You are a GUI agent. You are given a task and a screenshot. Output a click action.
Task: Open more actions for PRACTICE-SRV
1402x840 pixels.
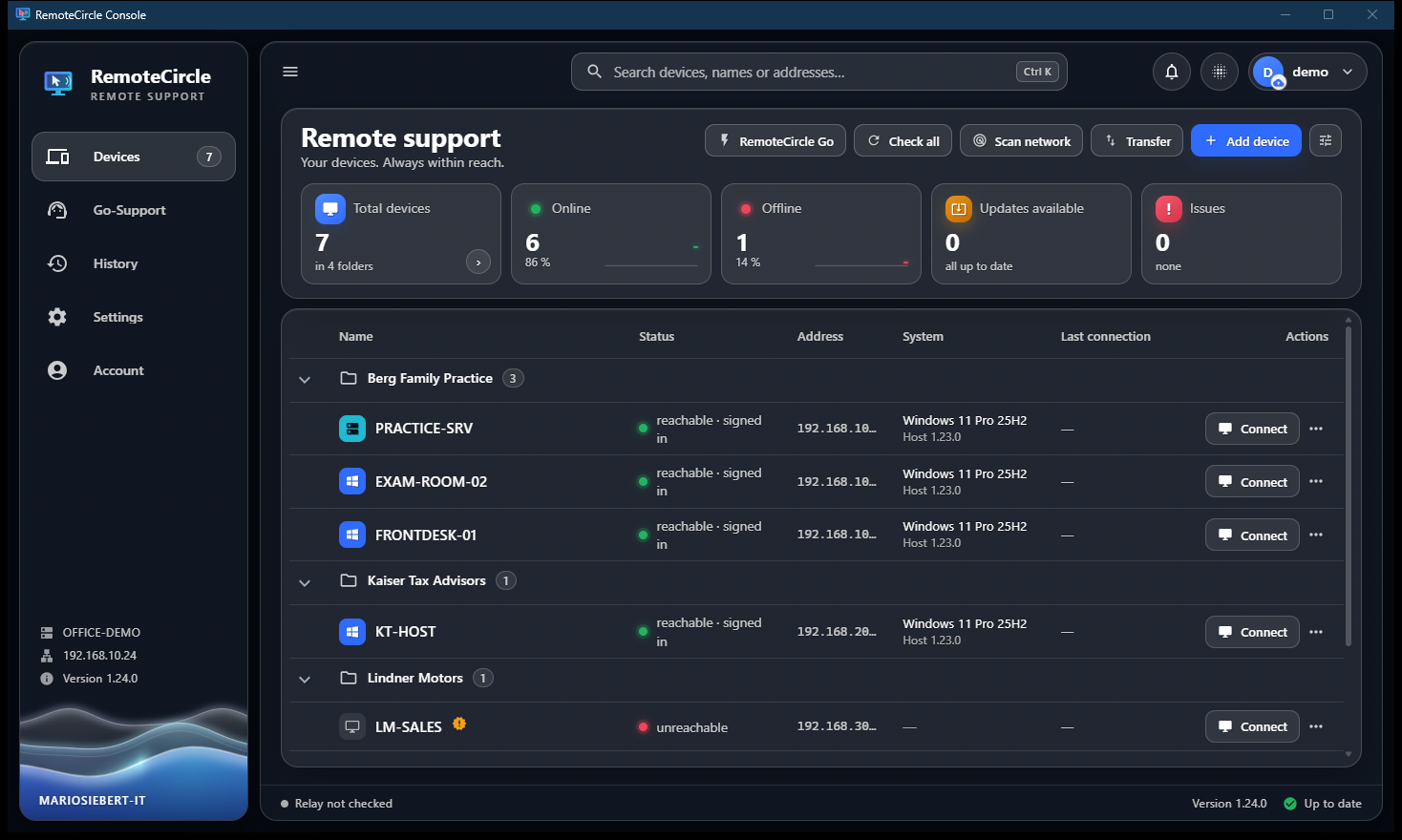1316,429
